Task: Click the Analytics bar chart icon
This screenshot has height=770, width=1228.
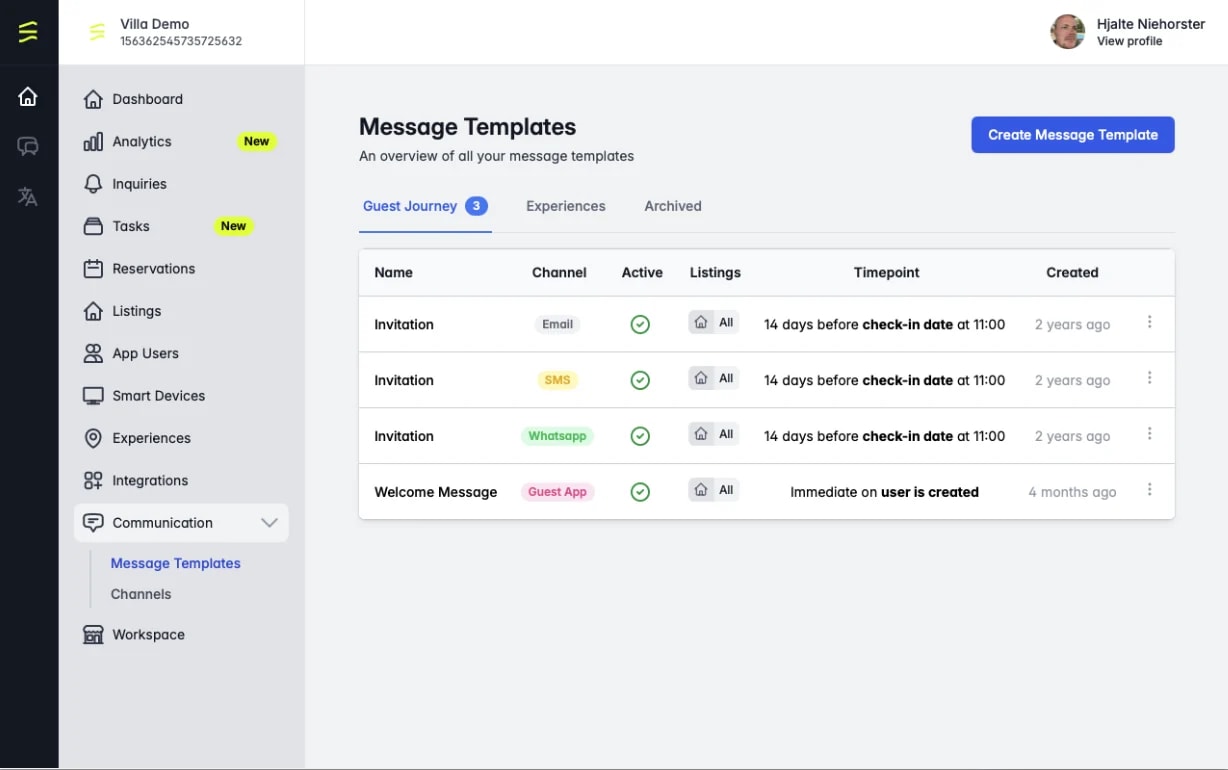Action: [x=93, y=142]
